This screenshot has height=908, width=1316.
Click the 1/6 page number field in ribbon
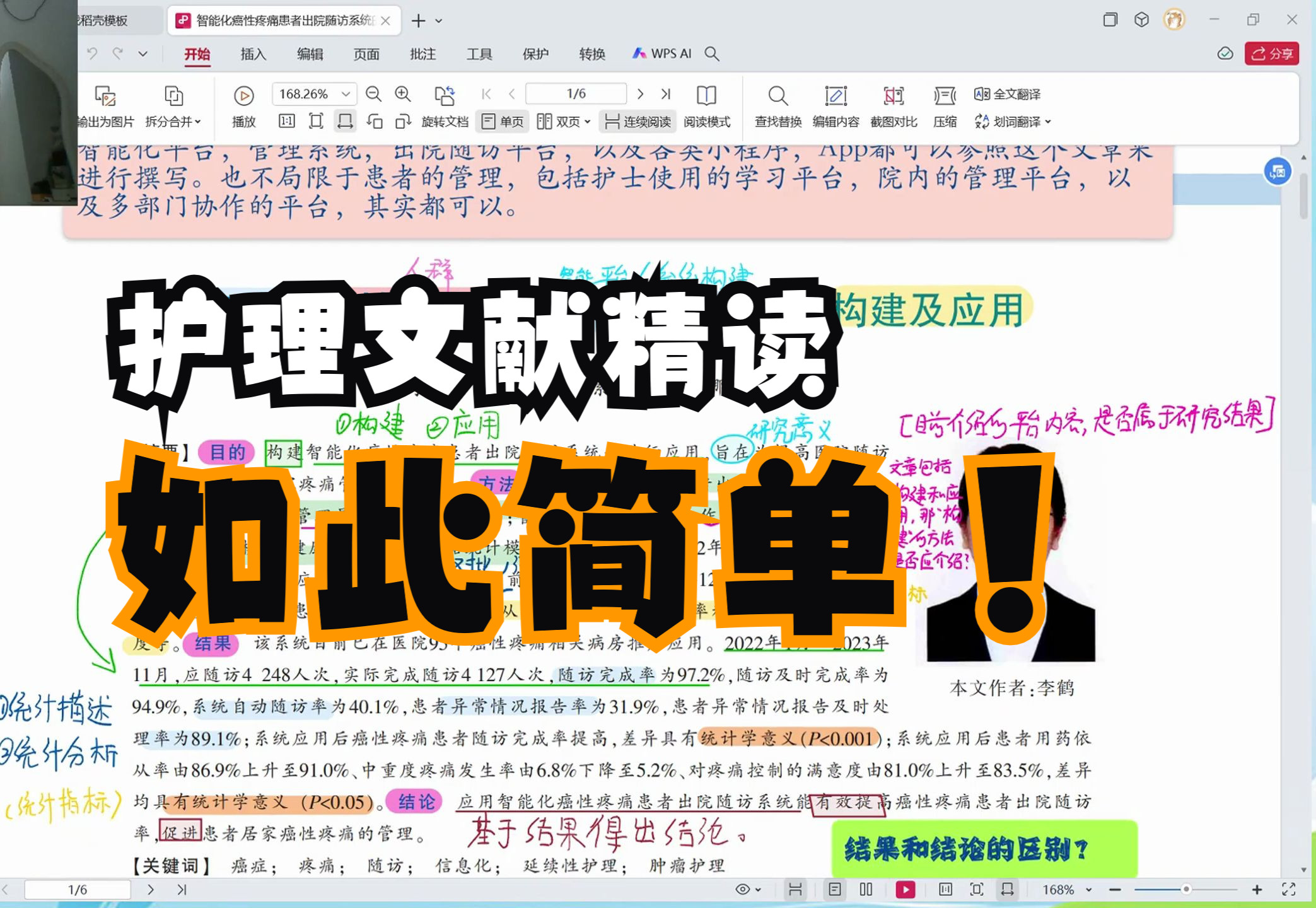pyautogui.click(x=576, y=94)
